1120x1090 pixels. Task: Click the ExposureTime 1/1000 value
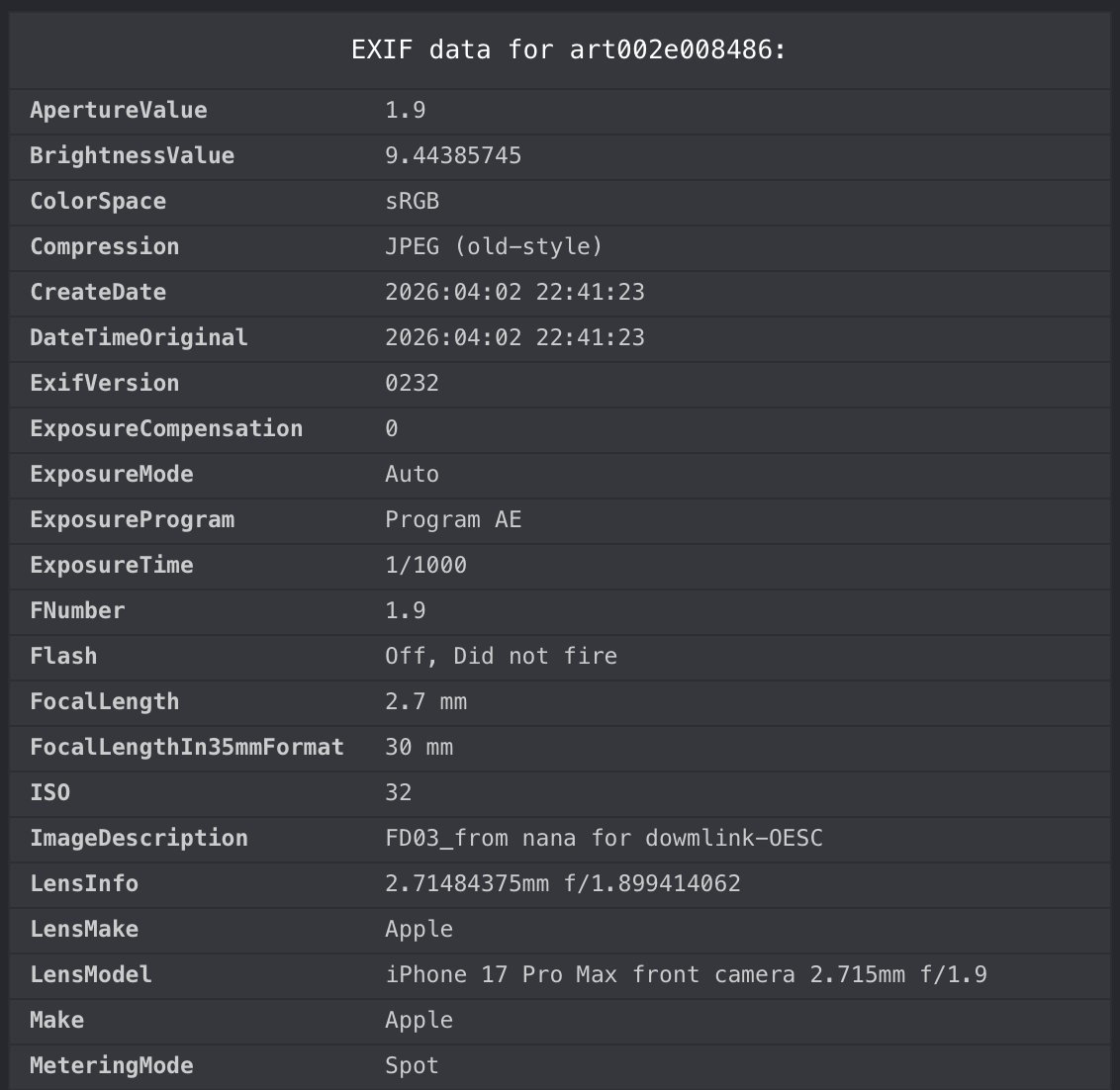click(x=425, y=565)
